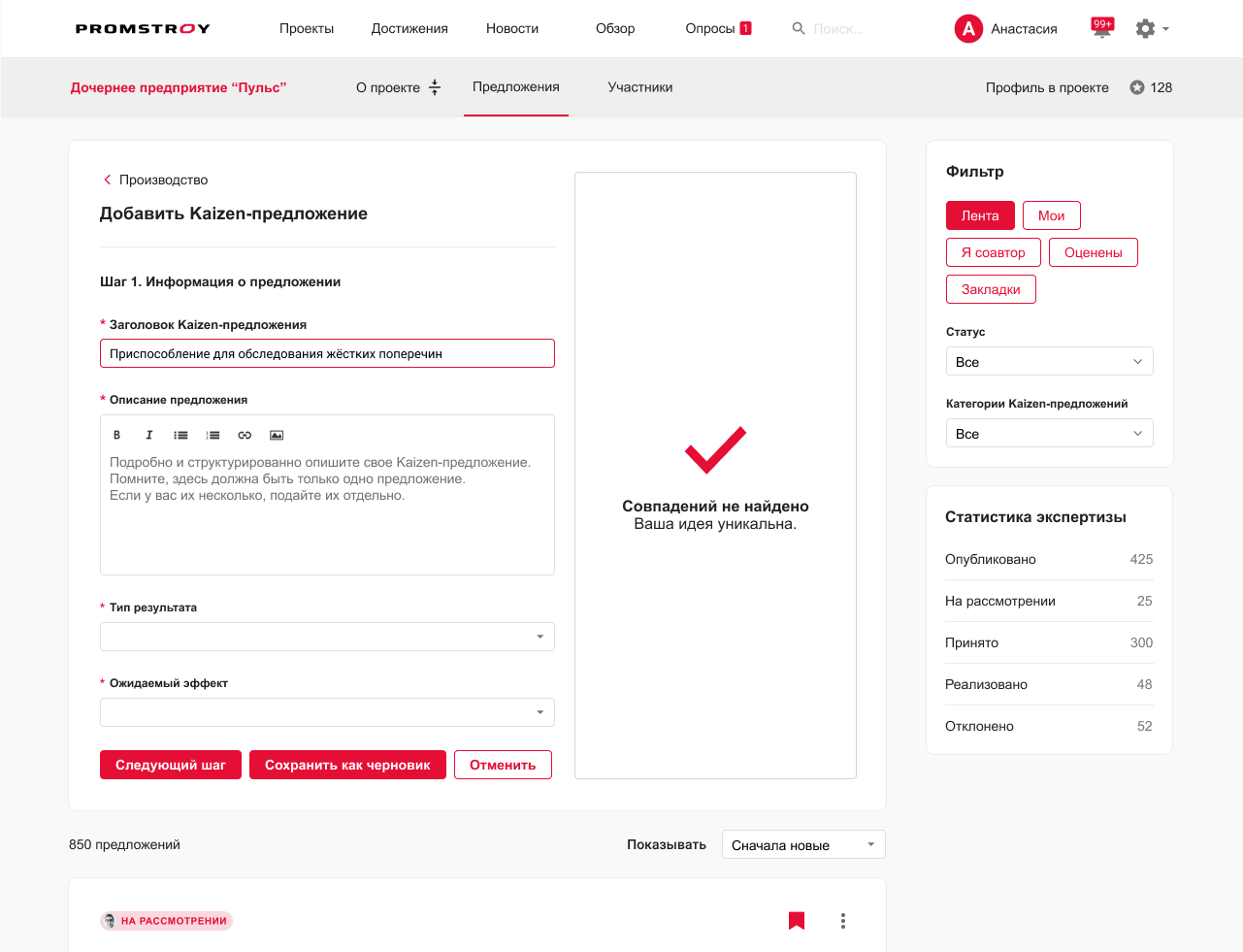The width and height of the screenshot is (1243, 952).
Task: Toggle bookmark on the proposal card
Action: pyautogui.click(x=797, y=921)
